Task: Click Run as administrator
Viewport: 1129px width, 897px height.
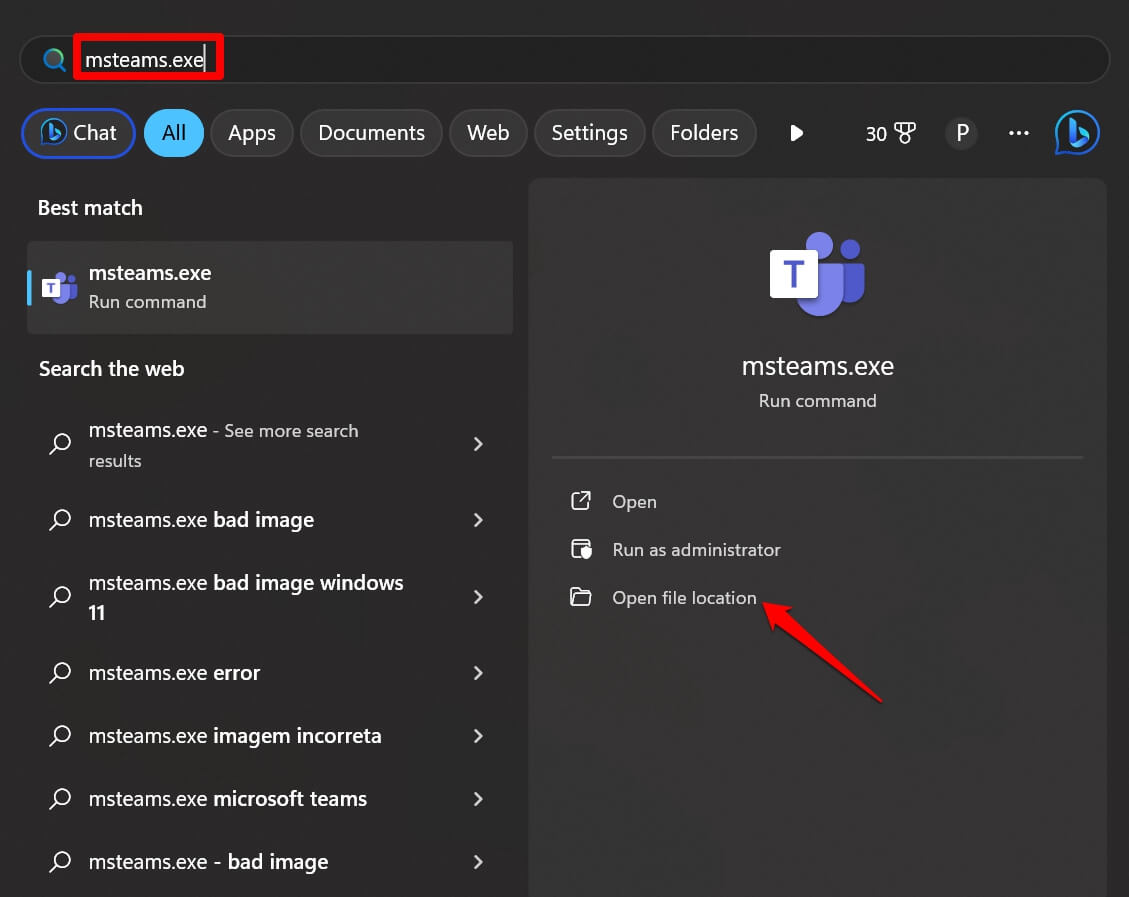Action: click(x=696, y=549)
